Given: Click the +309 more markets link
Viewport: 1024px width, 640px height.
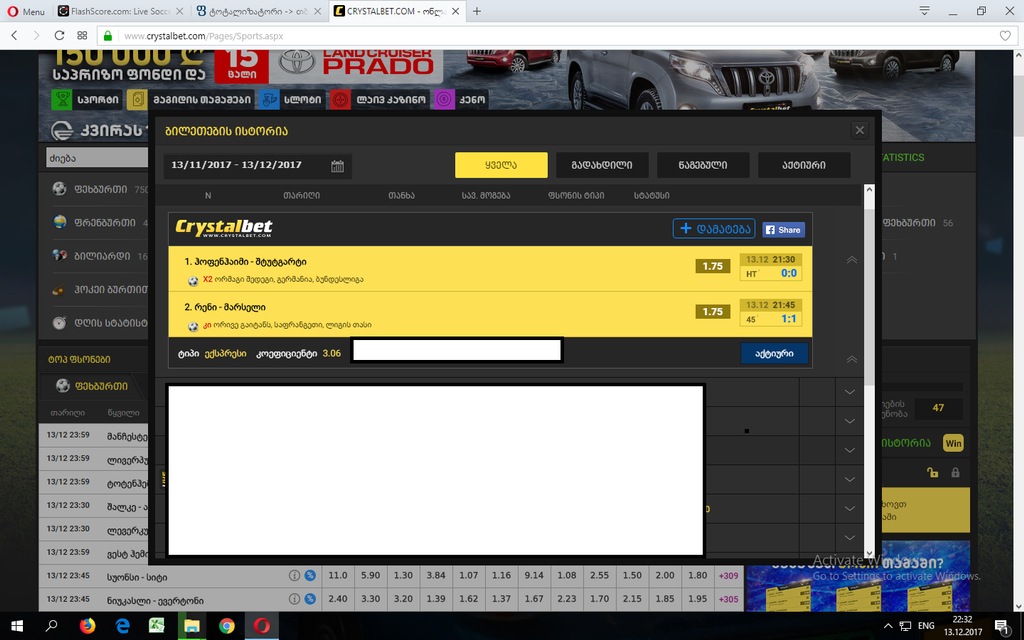Looking at the screenshot, I should pyautogui.click(x=728, y=575).
